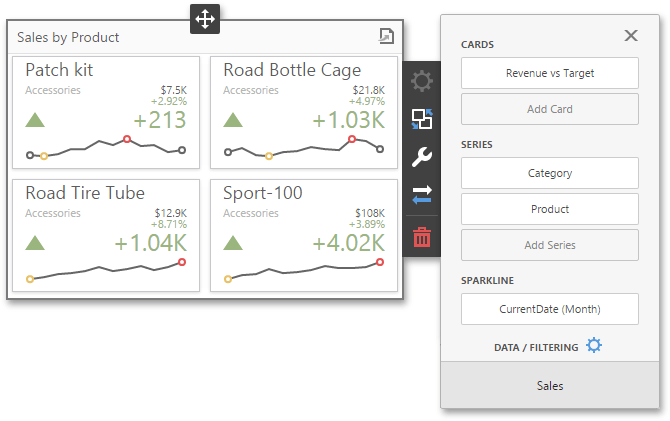Close the binding panel with X
Screen dimensions: 670x421
(631, 35)
